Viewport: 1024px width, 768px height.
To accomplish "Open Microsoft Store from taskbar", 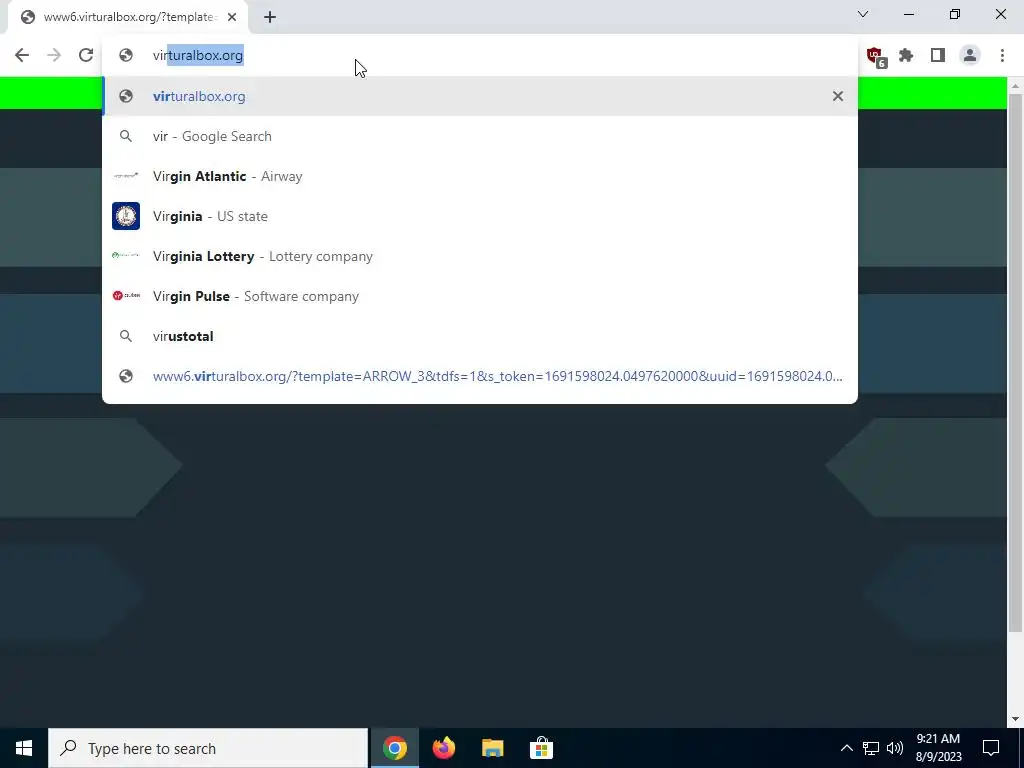I will pos(541,748).
